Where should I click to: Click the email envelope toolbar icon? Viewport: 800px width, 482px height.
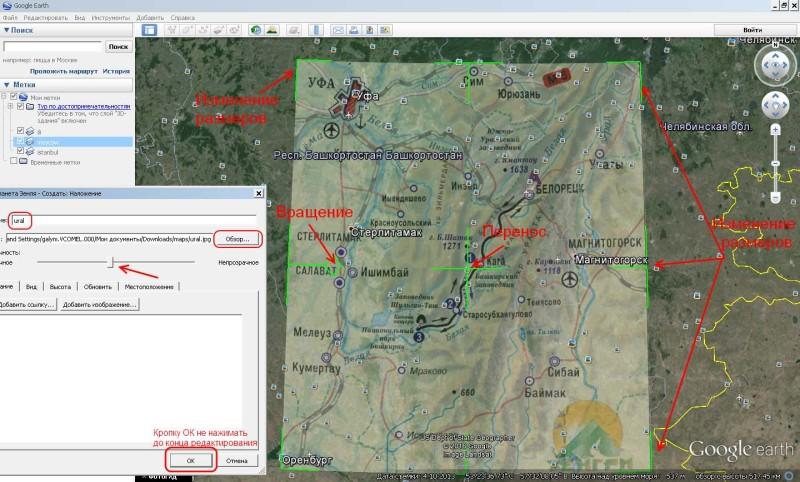[338, 30]
